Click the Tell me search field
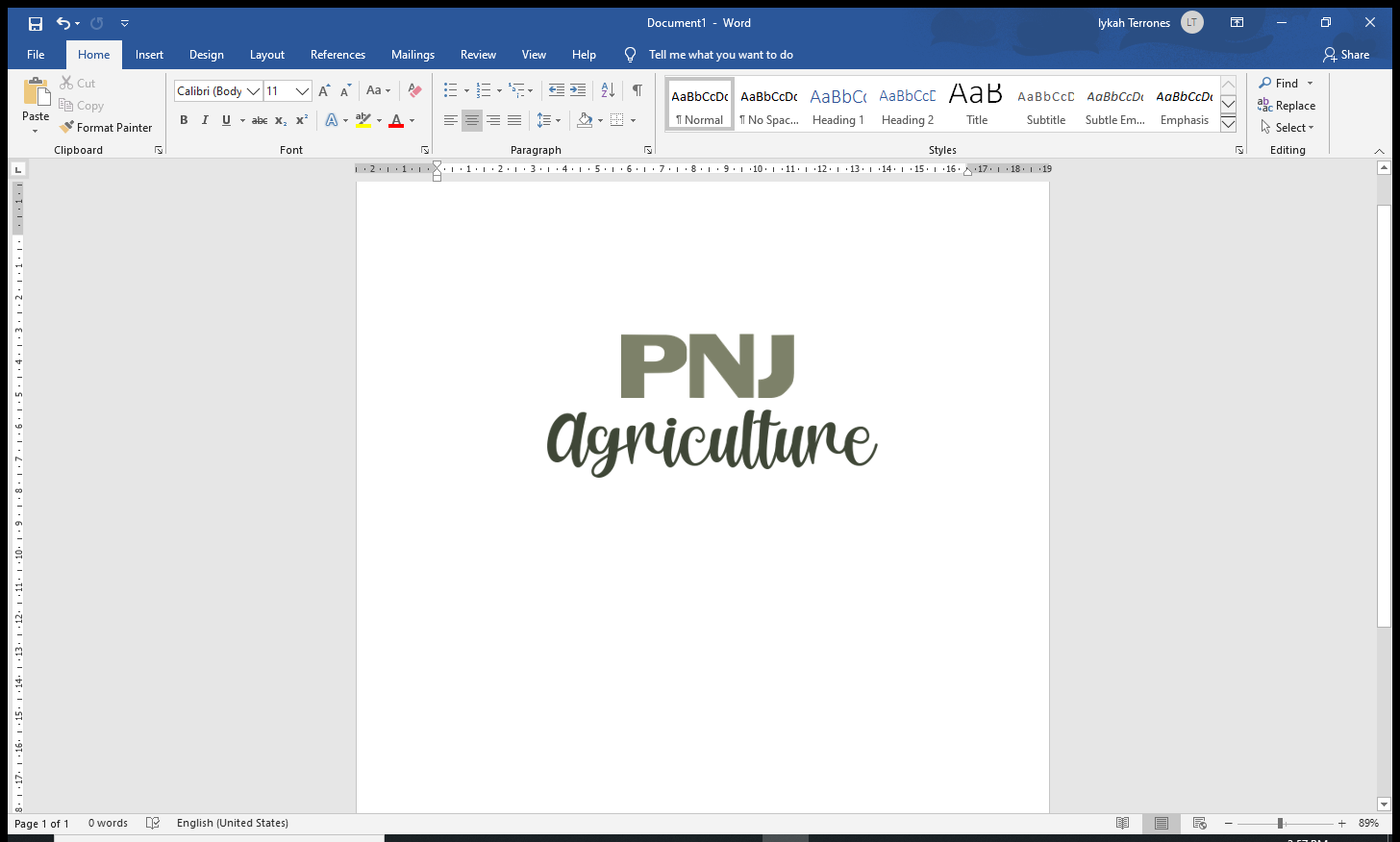This screenshot has width=1400, height=842. click(720, 55)
